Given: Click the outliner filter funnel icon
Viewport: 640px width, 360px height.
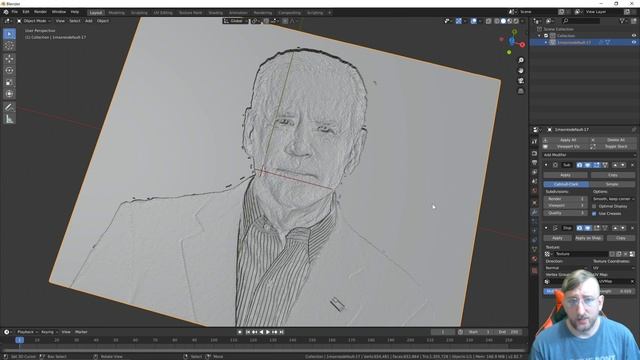Looking at the screenshot, I should (622, 20).
